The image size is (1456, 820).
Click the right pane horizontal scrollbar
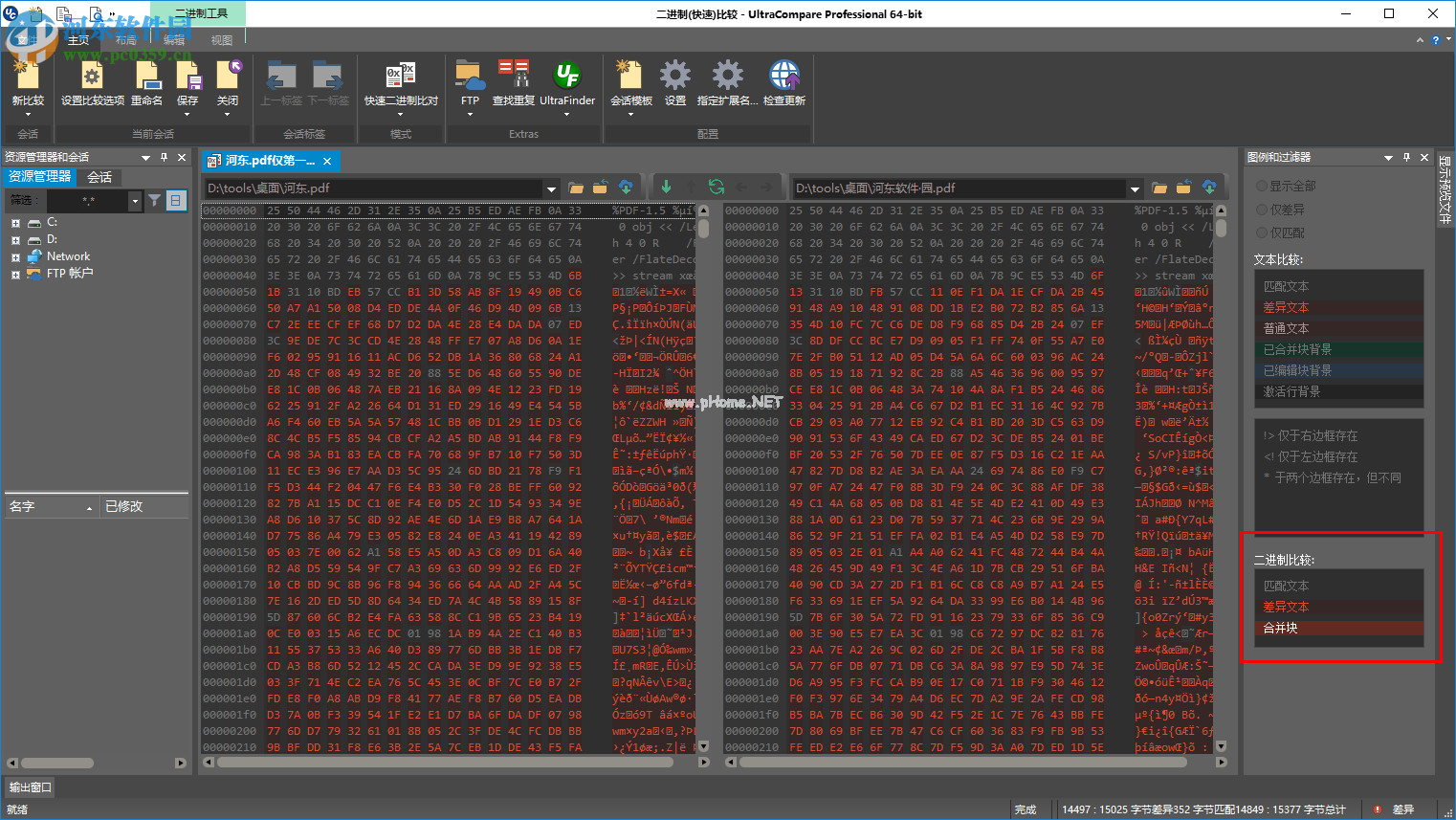click(975, 763)
